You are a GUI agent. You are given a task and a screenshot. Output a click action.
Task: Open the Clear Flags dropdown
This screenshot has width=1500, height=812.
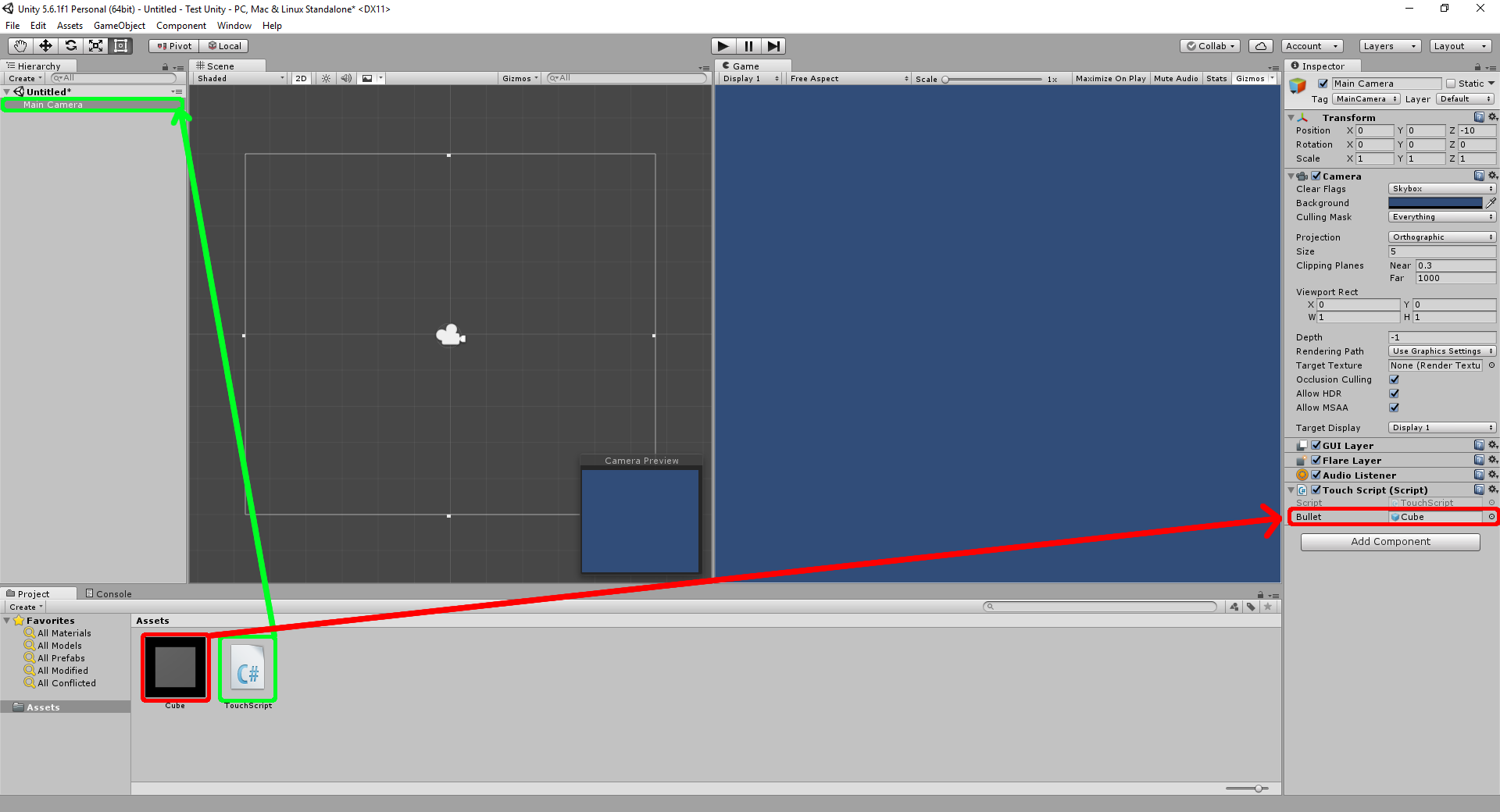[x=1441, y=189]
